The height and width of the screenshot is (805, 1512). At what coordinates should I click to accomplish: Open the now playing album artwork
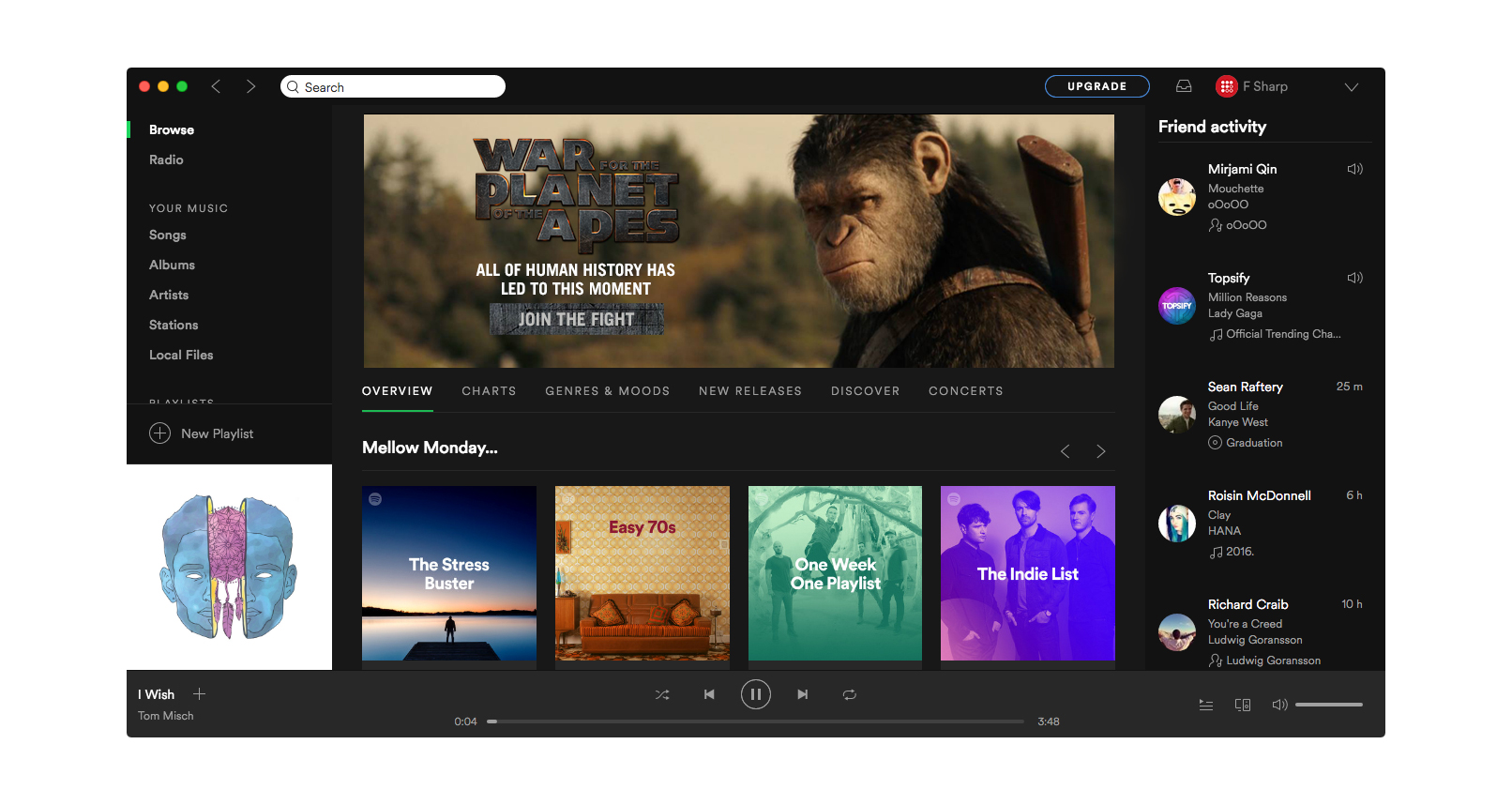(229, 567)
